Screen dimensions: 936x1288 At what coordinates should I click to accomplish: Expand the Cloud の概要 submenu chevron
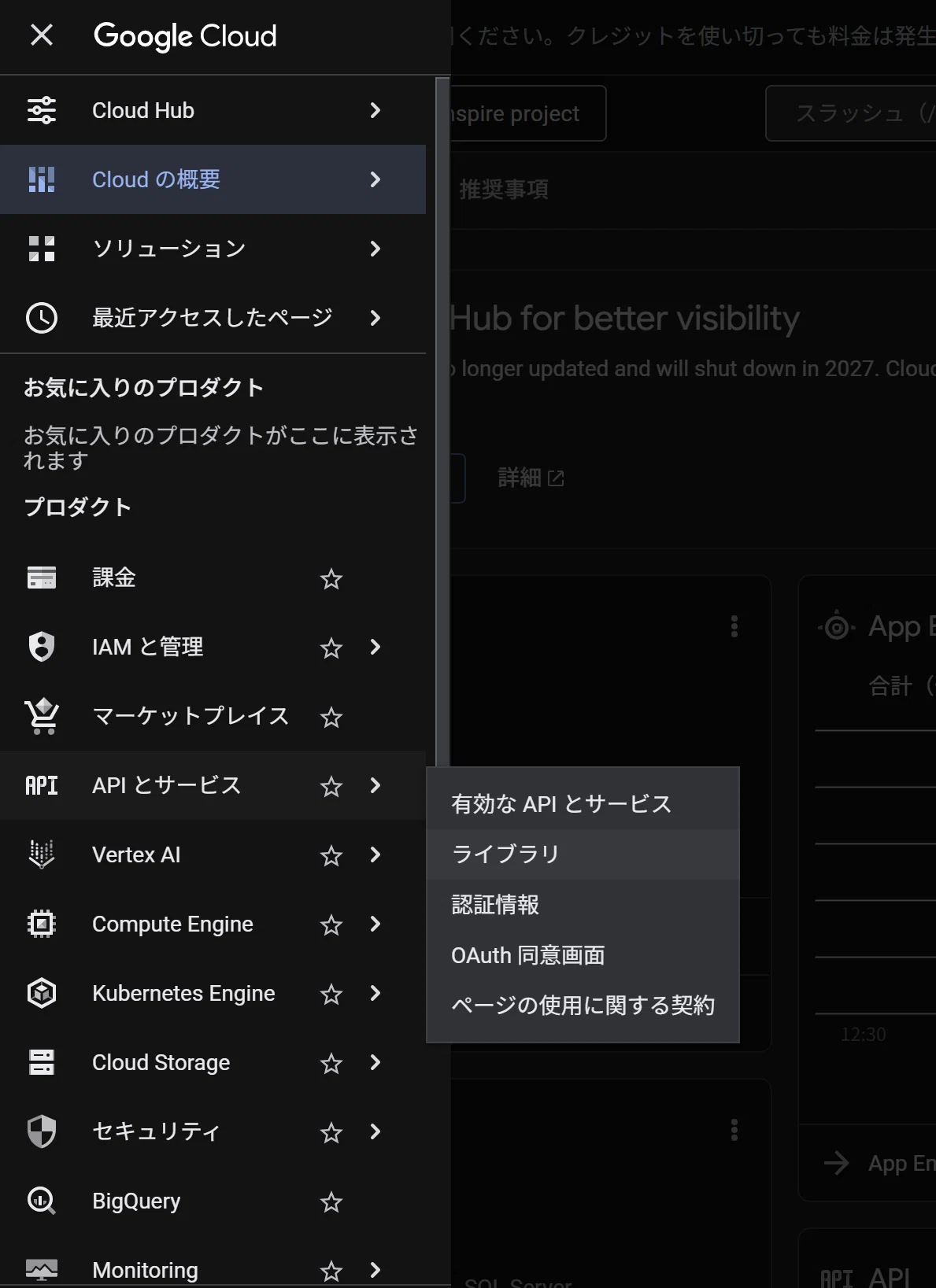click(376, 179)
